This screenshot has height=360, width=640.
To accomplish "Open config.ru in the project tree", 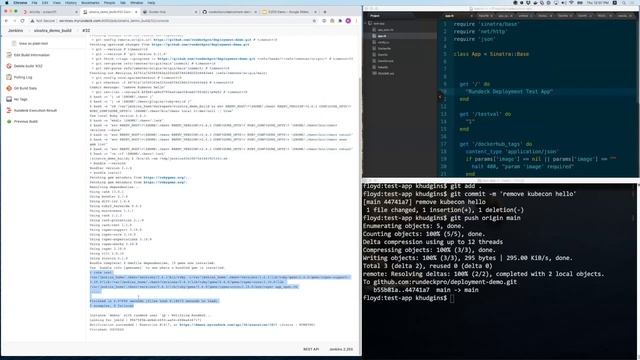I will [383, 42].
